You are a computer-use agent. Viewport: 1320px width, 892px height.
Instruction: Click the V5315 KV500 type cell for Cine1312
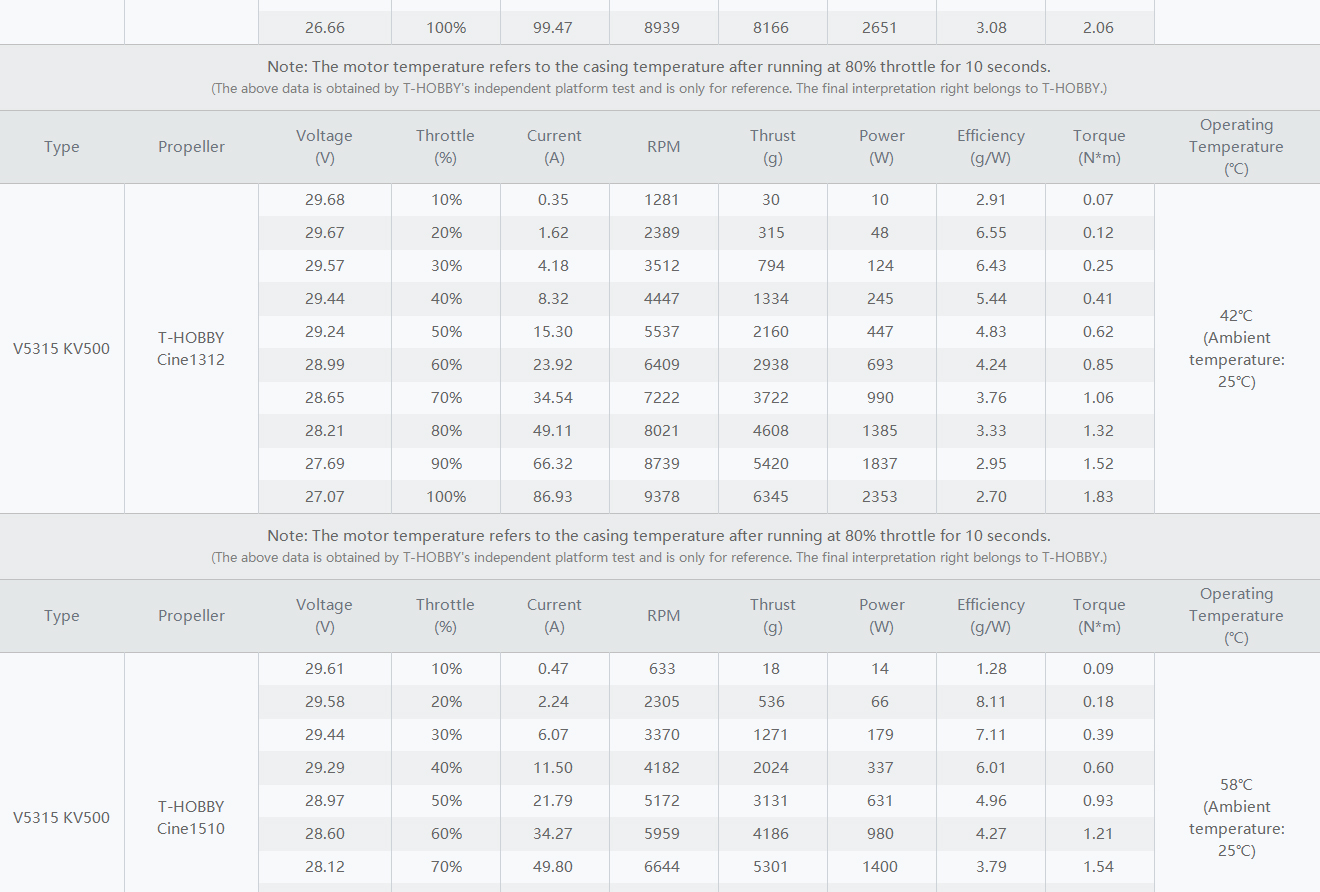tap(62, 349)
